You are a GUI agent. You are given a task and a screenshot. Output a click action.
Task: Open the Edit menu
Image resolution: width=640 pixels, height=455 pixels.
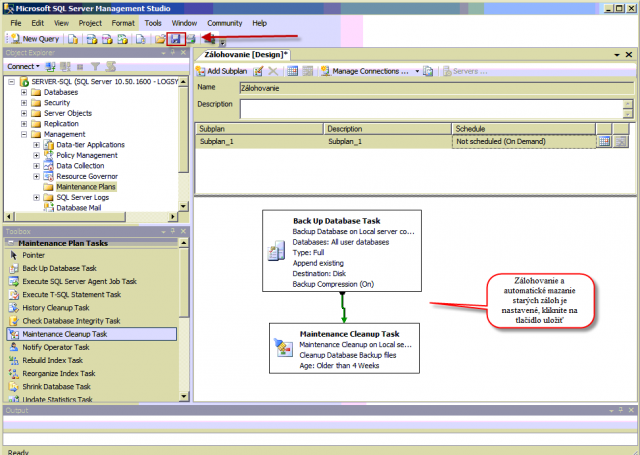[x=38, y=23]
